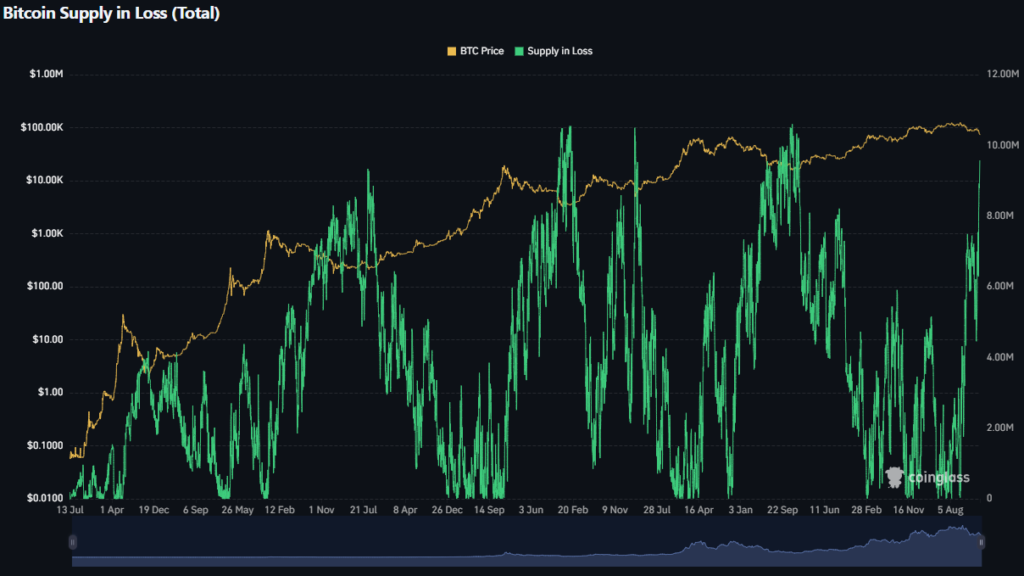Toggle the BTC Price series label
The height and width of the screenshot is (576, 1024).
coord(482,51)
